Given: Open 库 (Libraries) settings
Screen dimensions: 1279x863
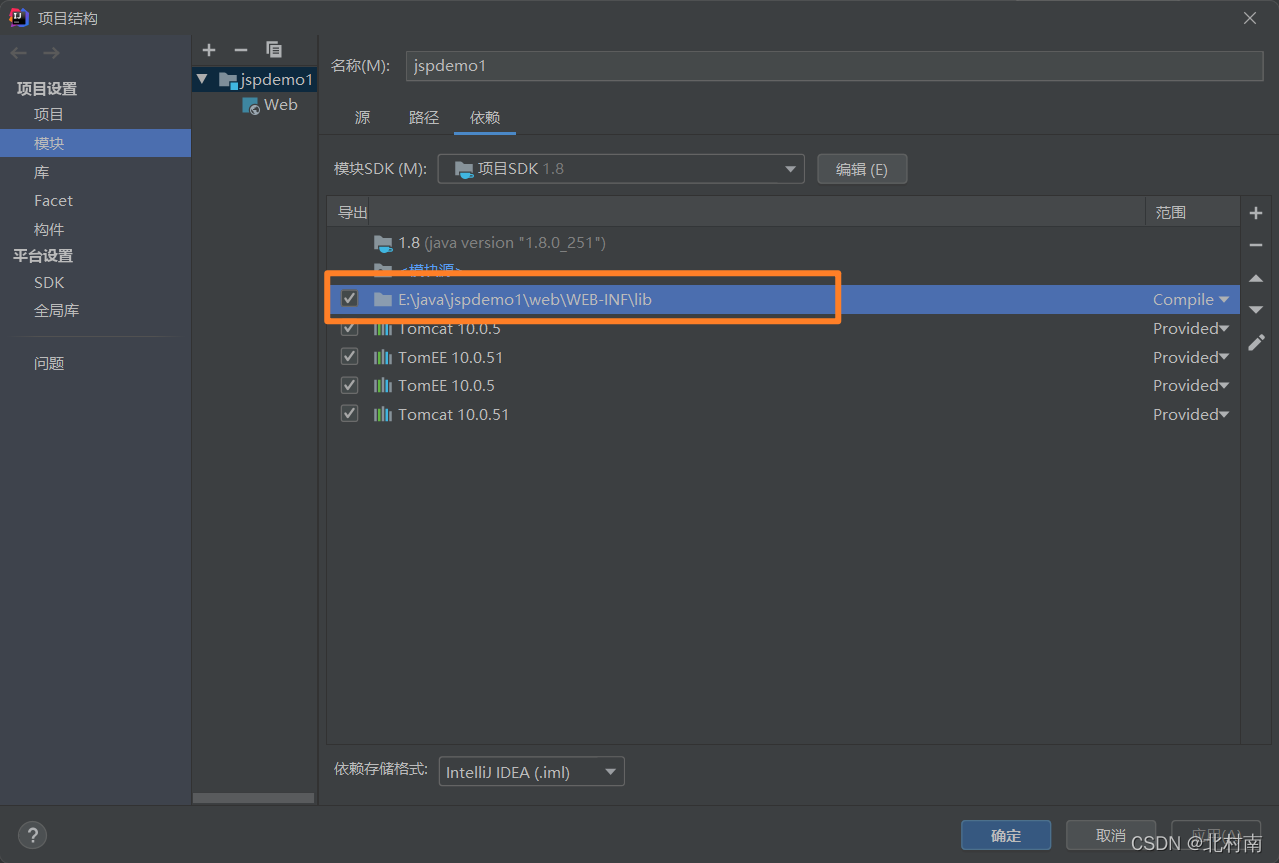Looking at the screenshot, I should (42, 172).
